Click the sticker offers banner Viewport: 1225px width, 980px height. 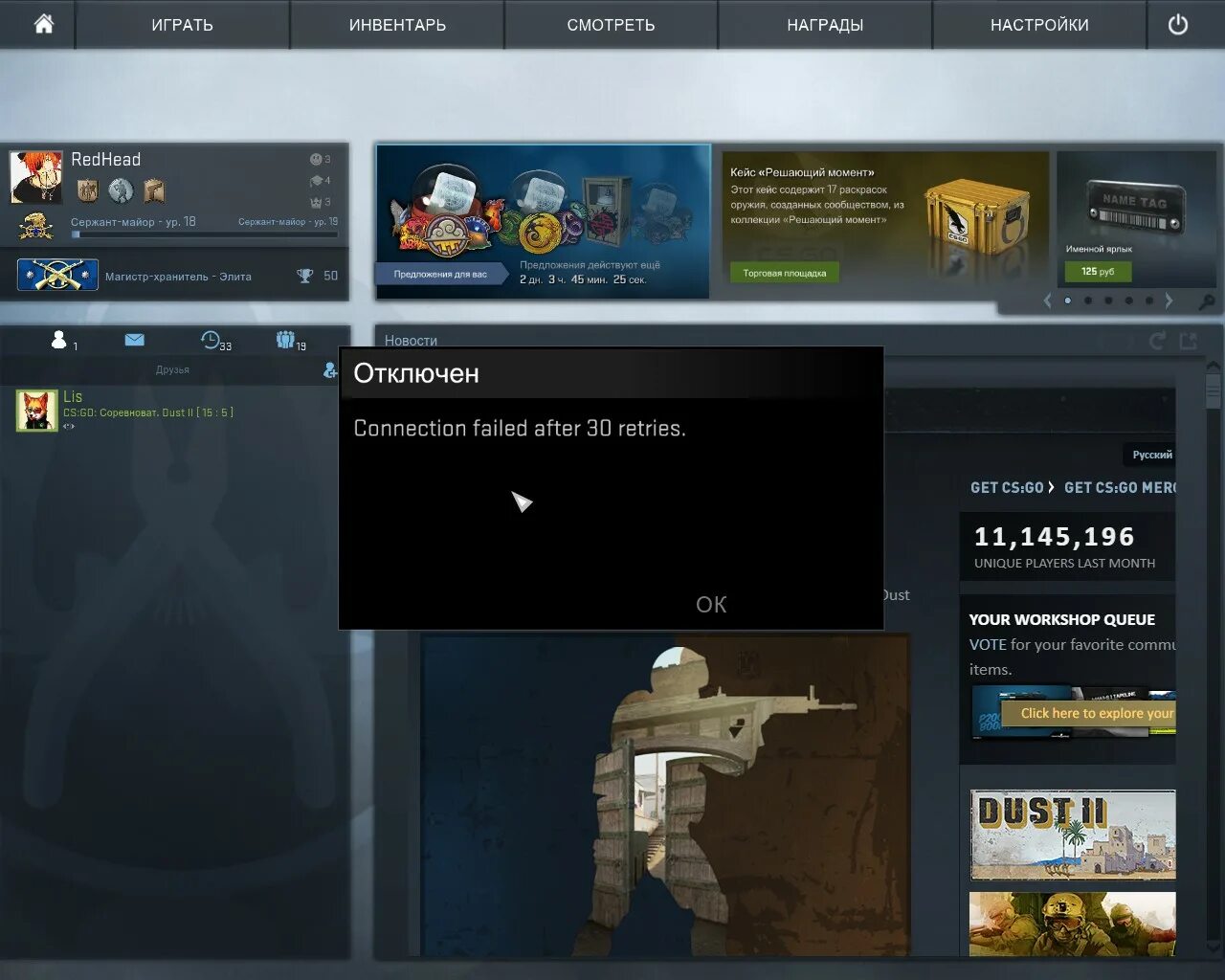click(544, 221)
